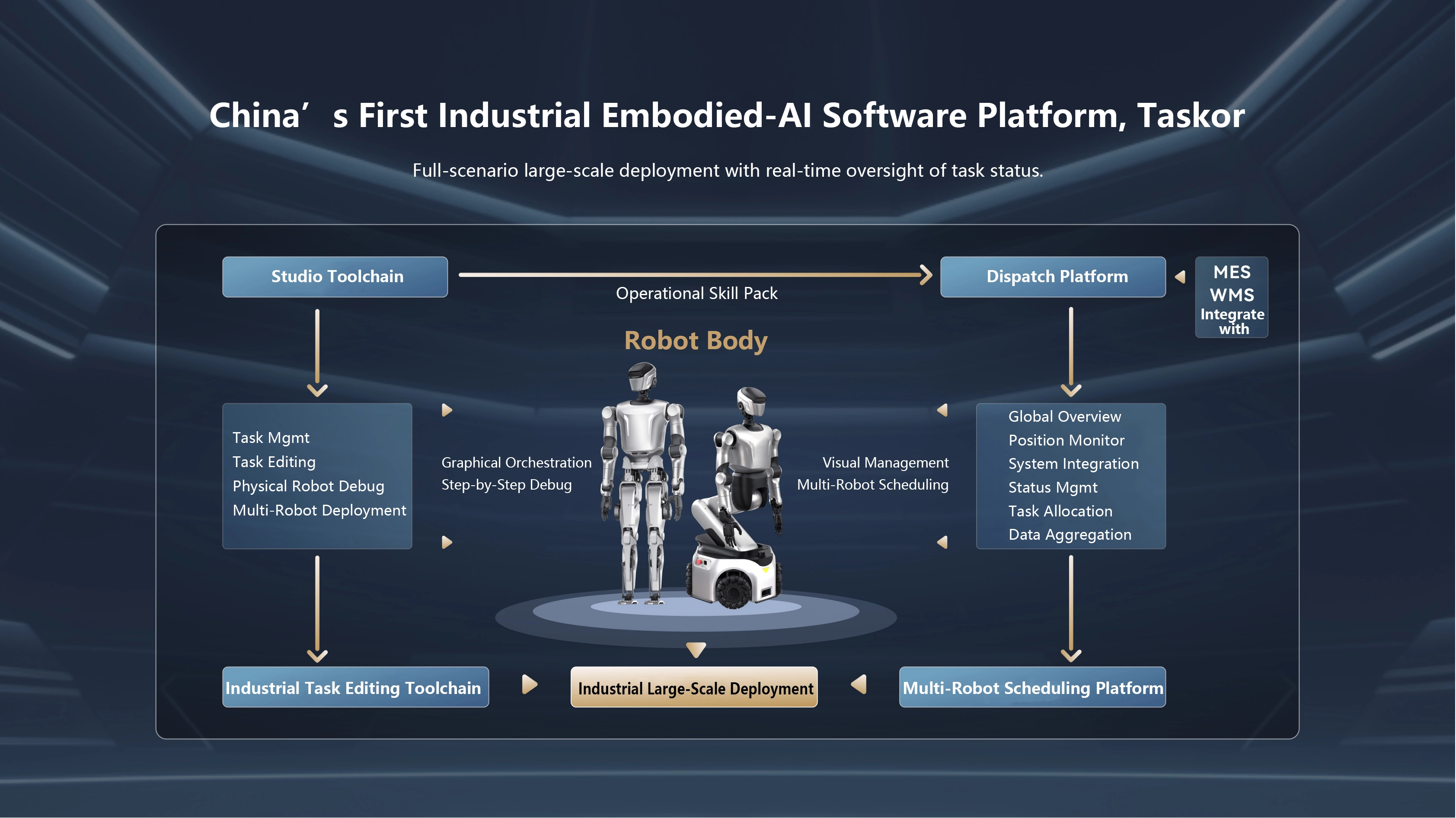Select the "Robot Body" heading
This screenshot has width=1456, height=818.
click(696, 341)
